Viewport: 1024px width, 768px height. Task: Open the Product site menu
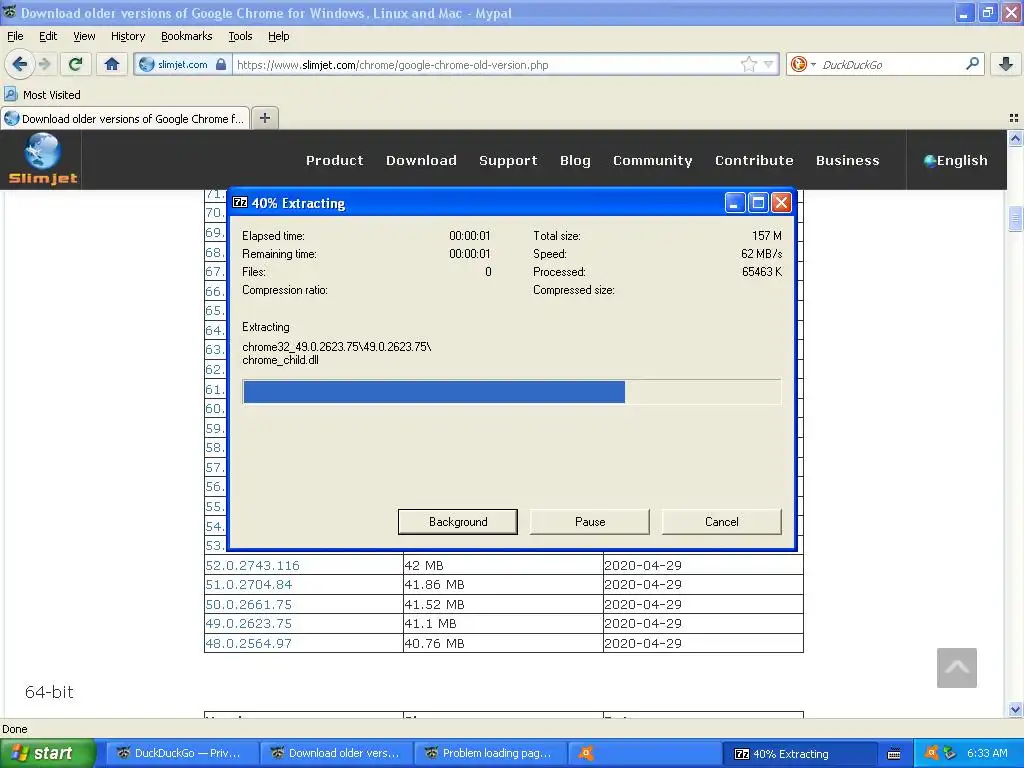(334, 160)
